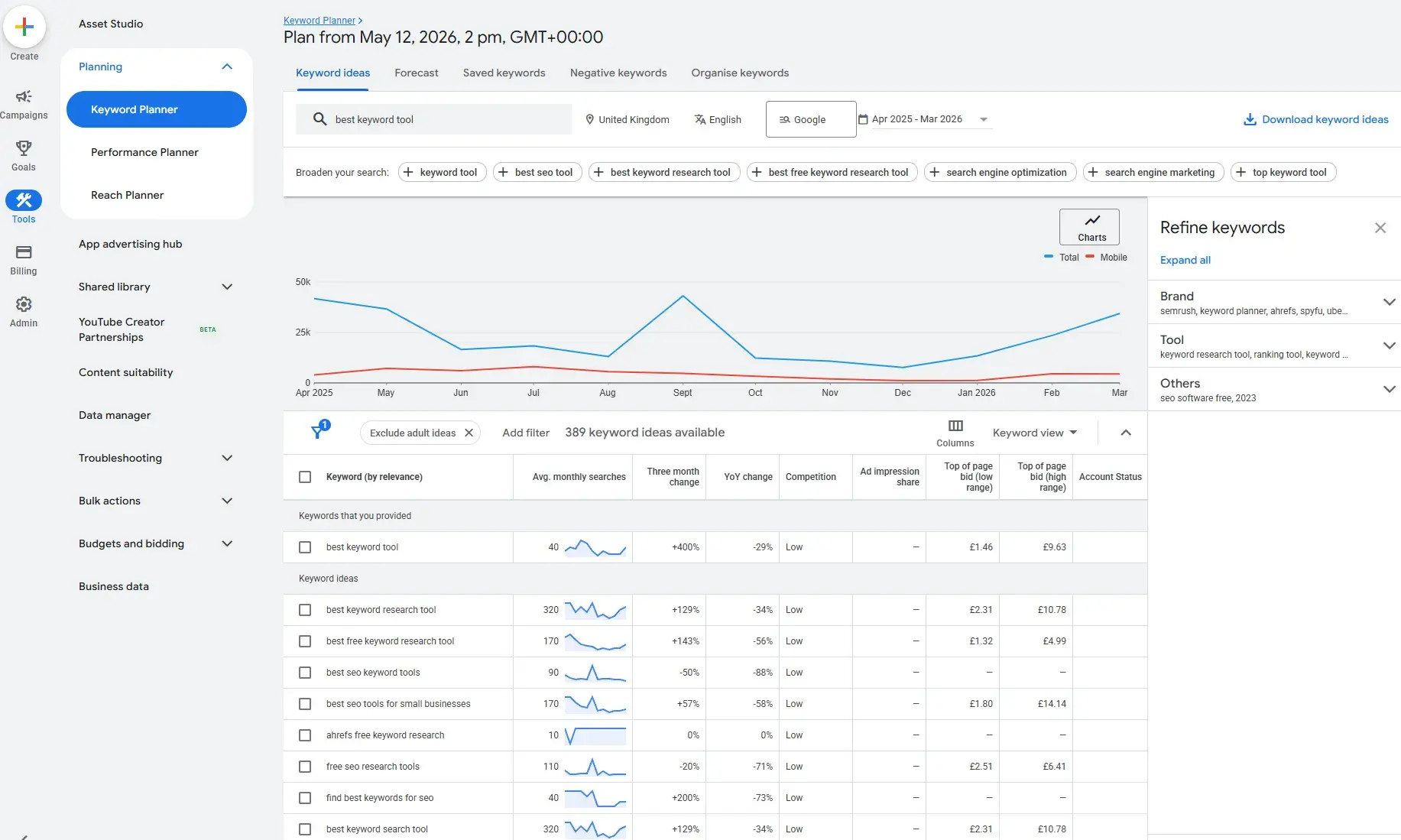This screenshot has height=840, width=1401.
Task: Check 'ahrefs free keyword research' row
Action: pyautogui.click(x=305, y=735)
